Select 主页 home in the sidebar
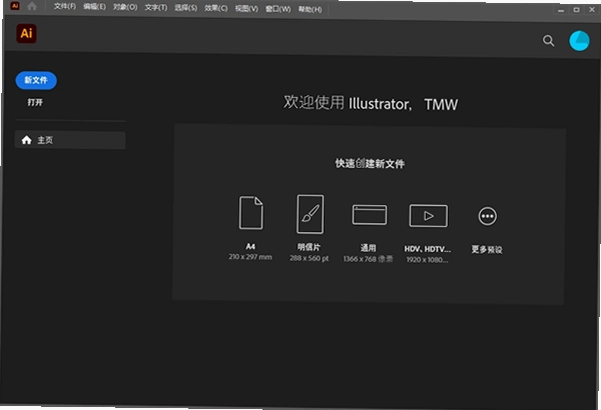Viewport: 601px width, 410px height. [x=70, y=140]
